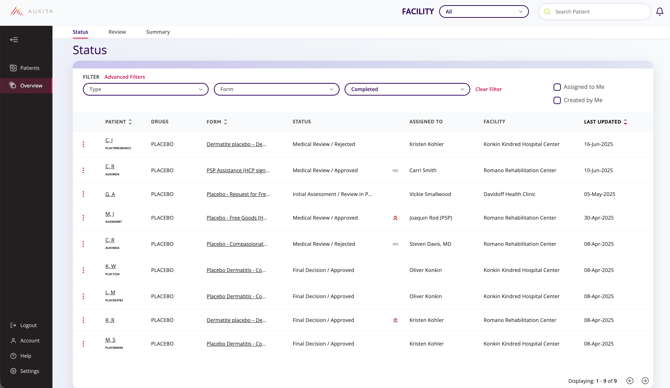The image size is (670, 388).
Task: Open row menu for patient B.R
Action: (x=83, y=320)
